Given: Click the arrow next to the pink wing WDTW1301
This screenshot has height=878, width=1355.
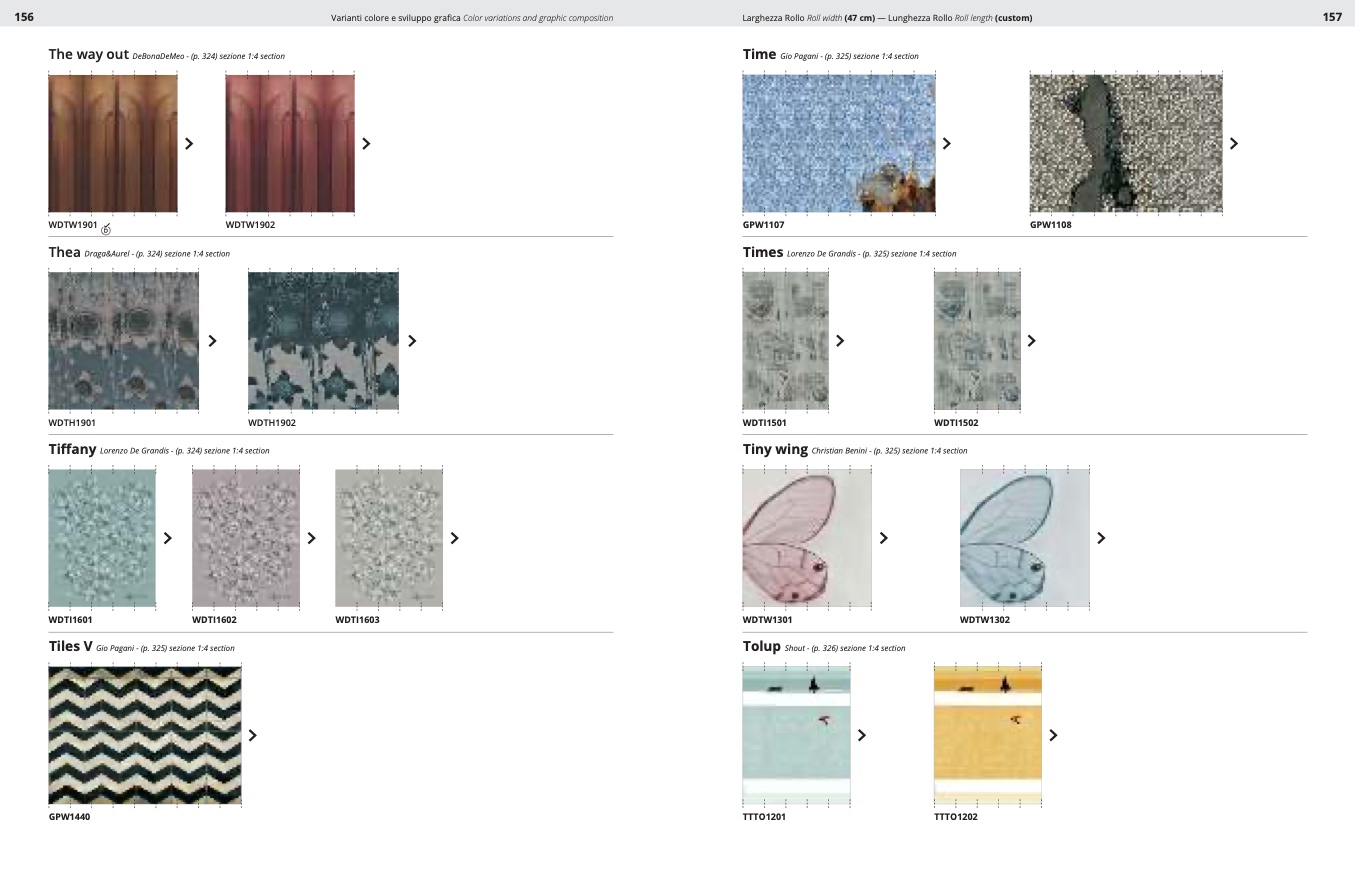Looking at the screenshot, I should (884, 538).
